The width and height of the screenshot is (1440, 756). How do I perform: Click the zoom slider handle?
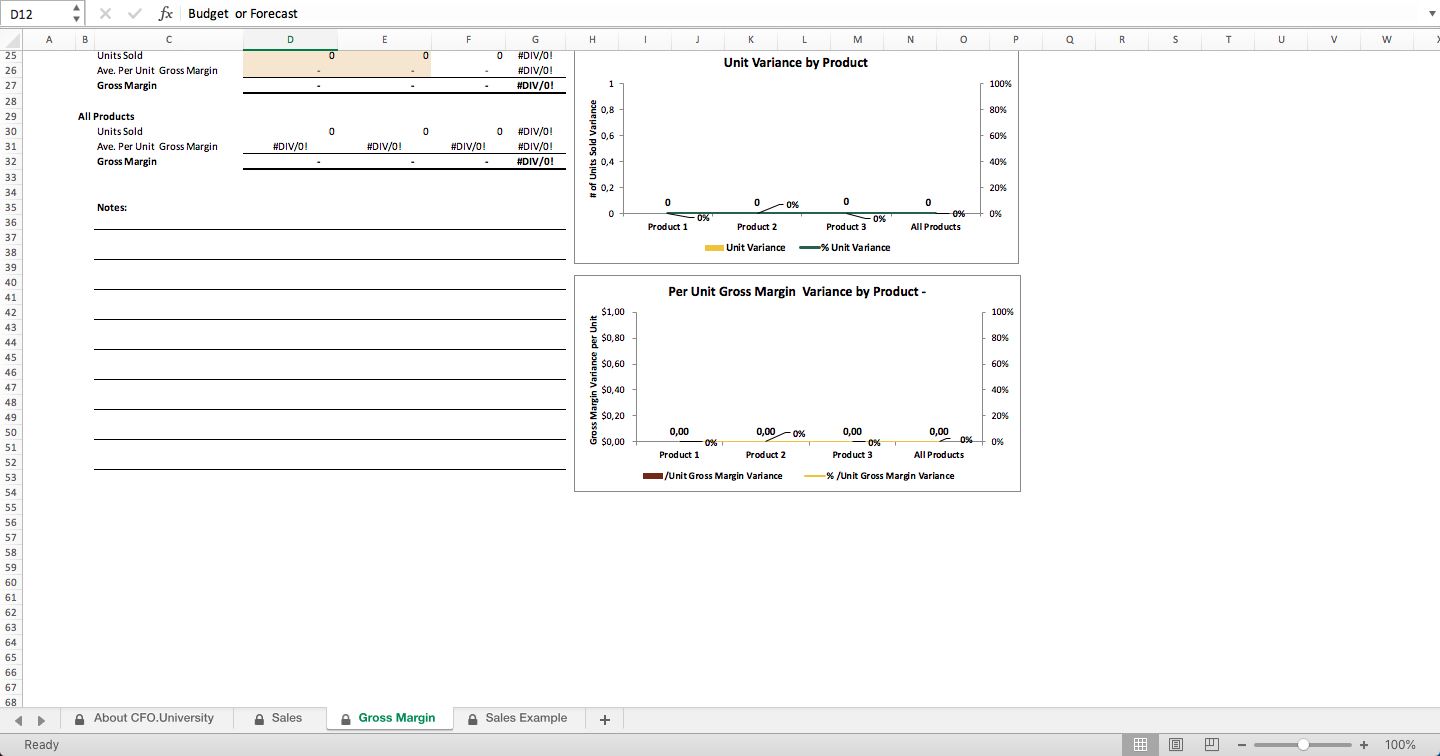coord(1303,745)
